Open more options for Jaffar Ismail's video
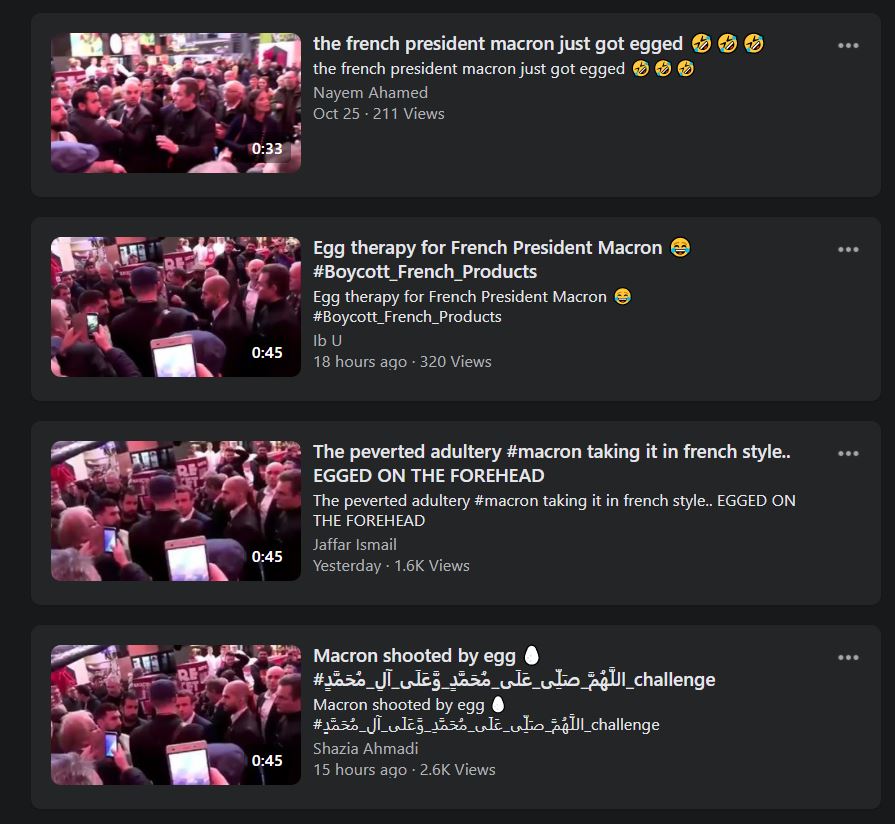The image size is (895, 824). coord(848,454)
